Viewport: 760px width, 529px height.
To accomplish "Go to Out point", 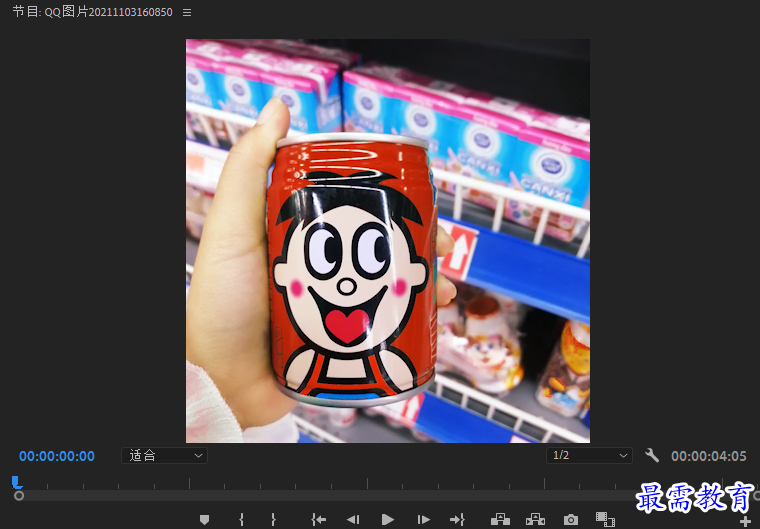I will pyautogui.click(x=457, y=520).
